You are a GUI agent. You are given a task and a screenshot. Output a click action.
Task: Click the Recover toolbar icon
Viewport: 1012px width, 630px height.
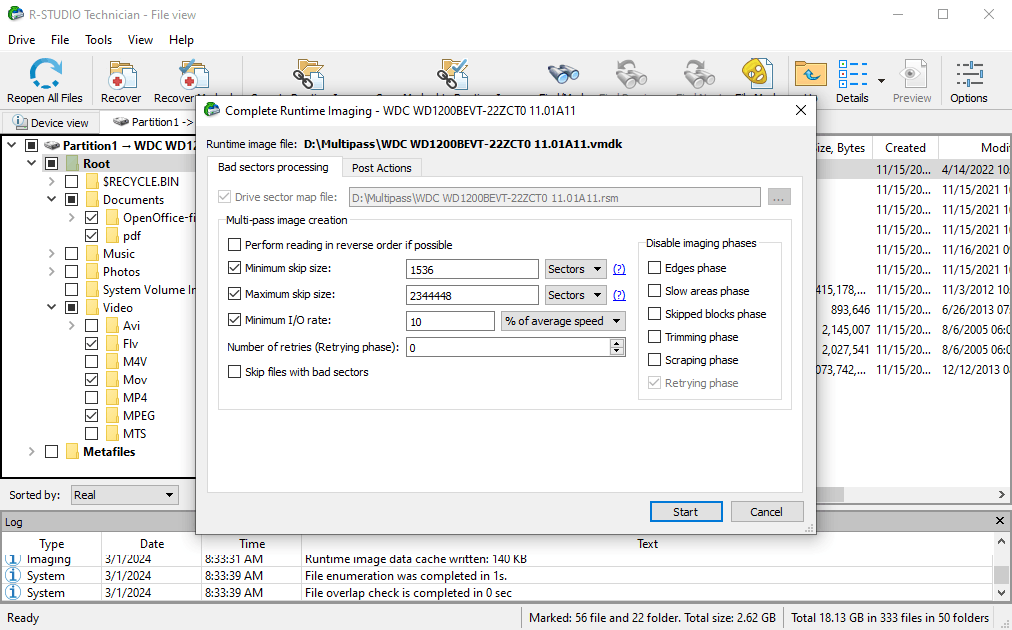pos(121,74)
